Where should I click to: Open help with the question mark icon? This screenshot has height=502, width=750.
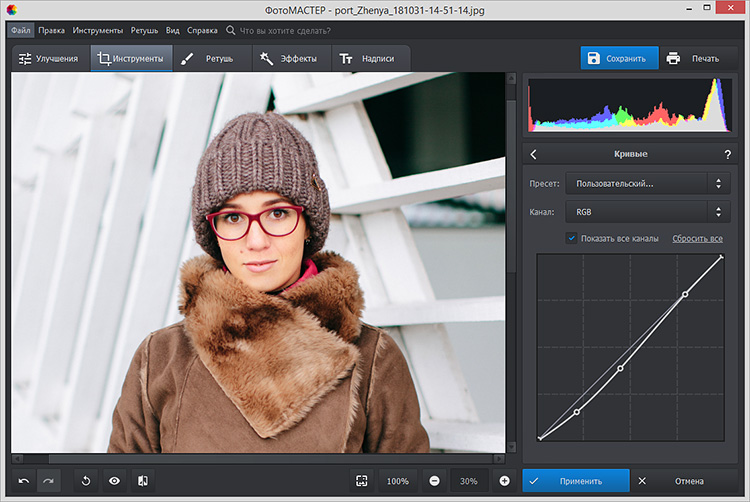click(727, 154)
